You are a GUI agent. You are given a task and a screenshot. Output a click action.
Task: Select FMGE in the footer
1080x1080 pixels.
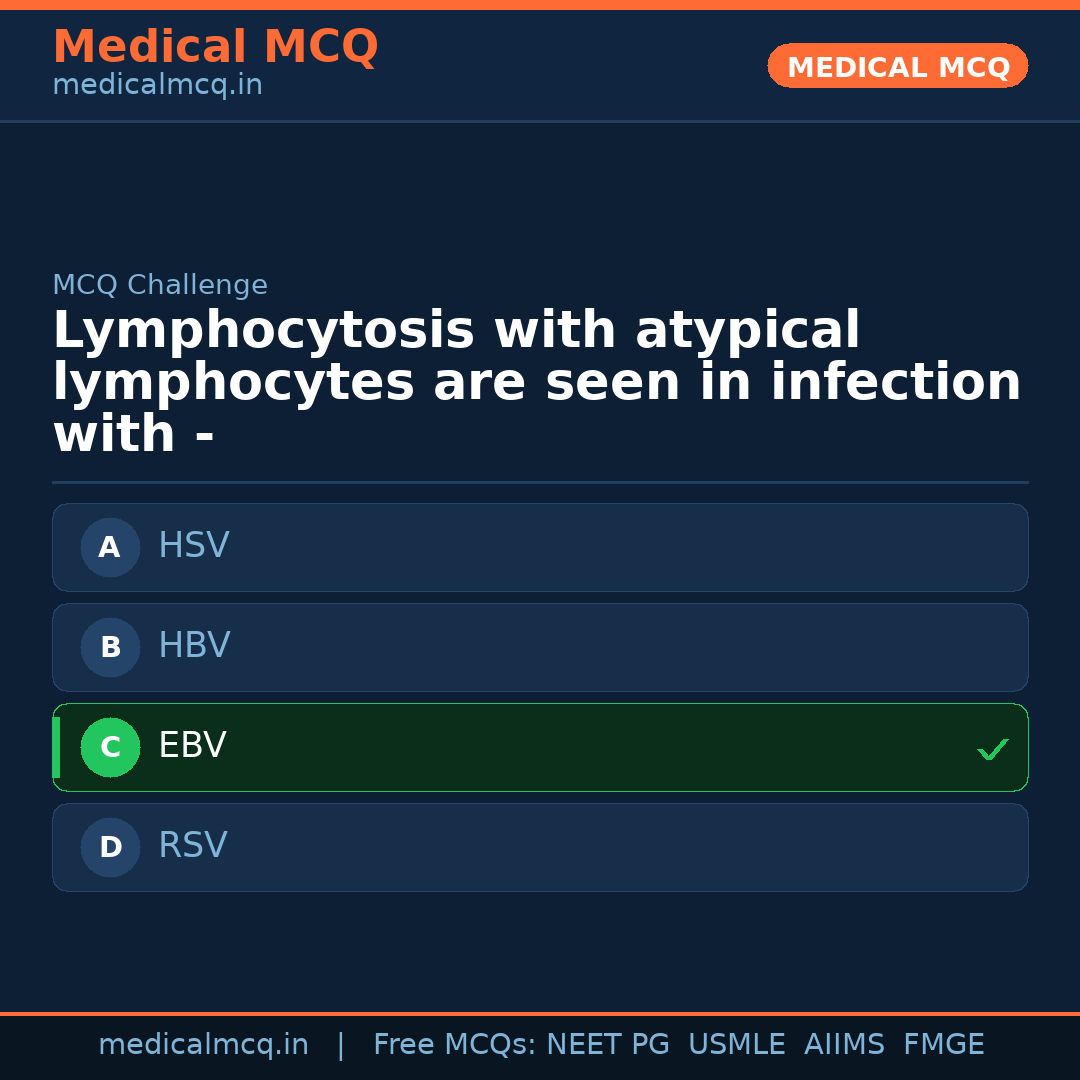point(944,1045)
